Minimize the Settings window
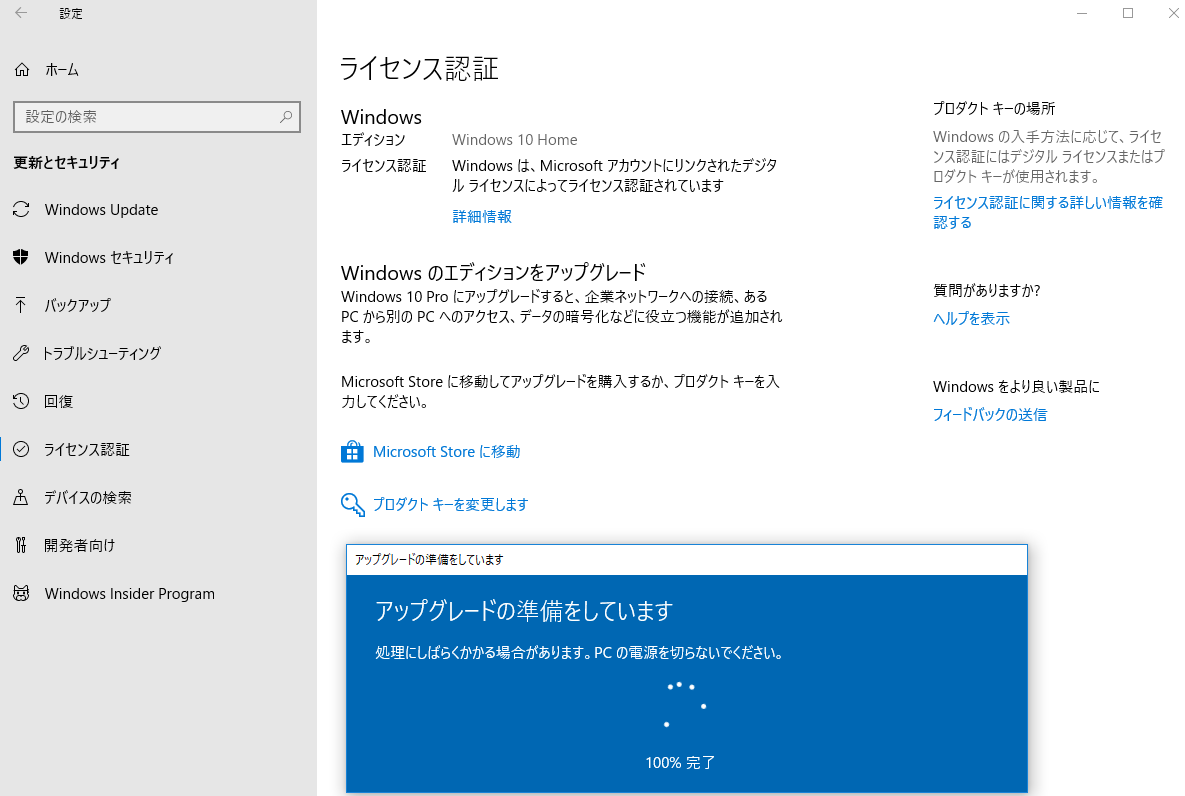The image size is (1185, 796). click(x=1082, y=13)
